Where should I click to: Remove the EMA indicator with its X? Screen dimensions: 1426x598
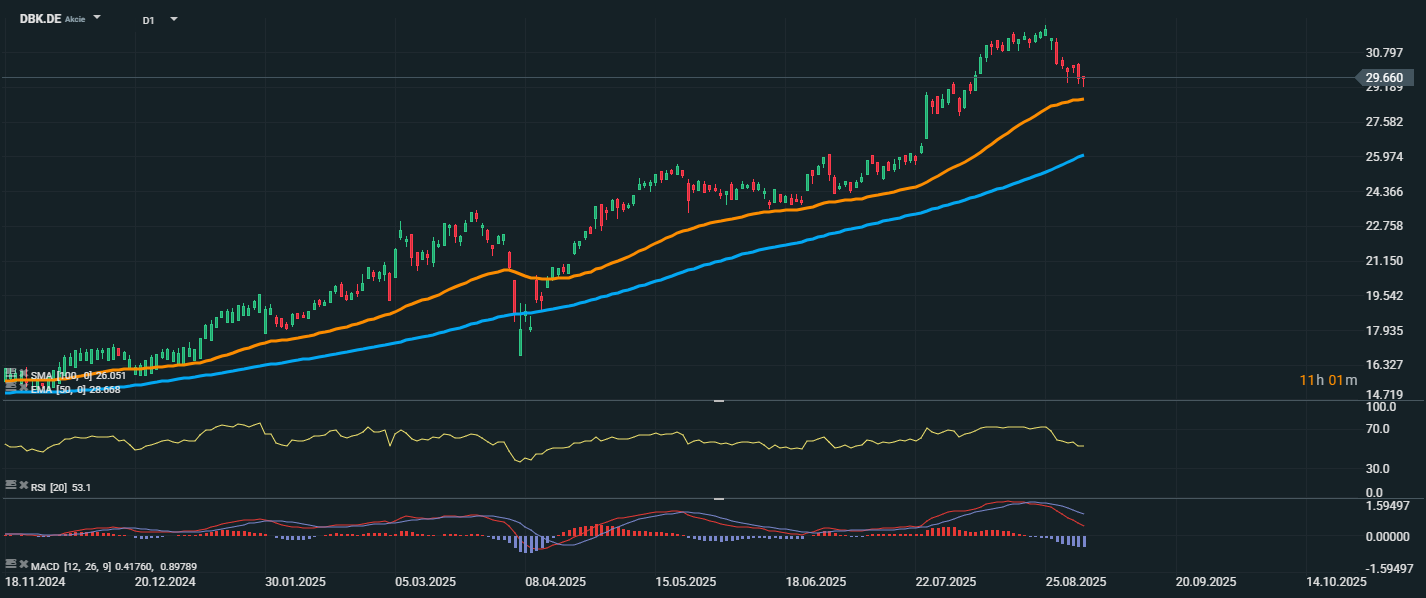tap(23, 388)
